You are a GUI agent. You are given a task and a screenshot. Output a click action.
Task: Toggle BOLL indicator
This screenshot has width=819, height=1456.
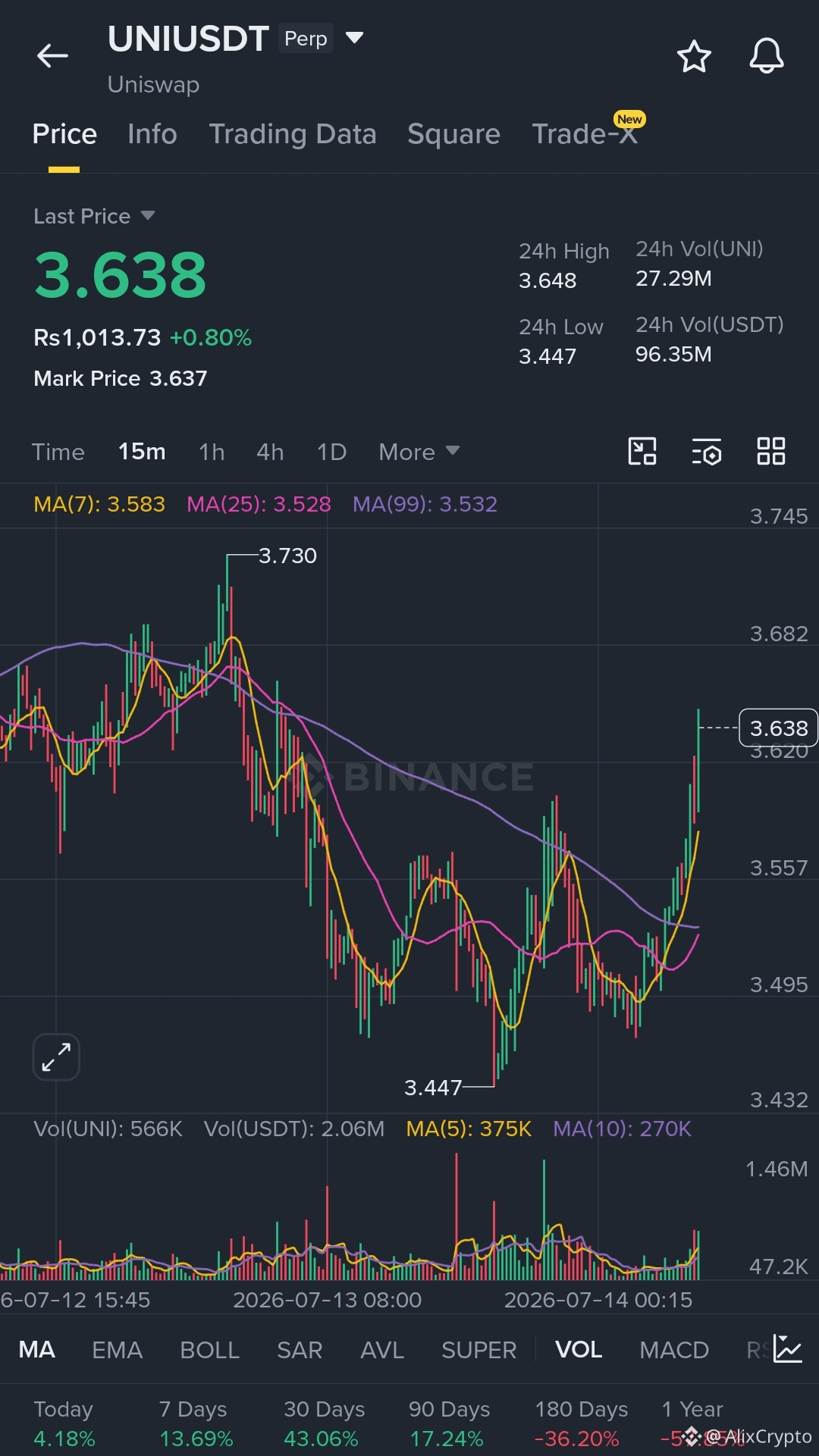pyautogui.click(x=209, y=1350)
